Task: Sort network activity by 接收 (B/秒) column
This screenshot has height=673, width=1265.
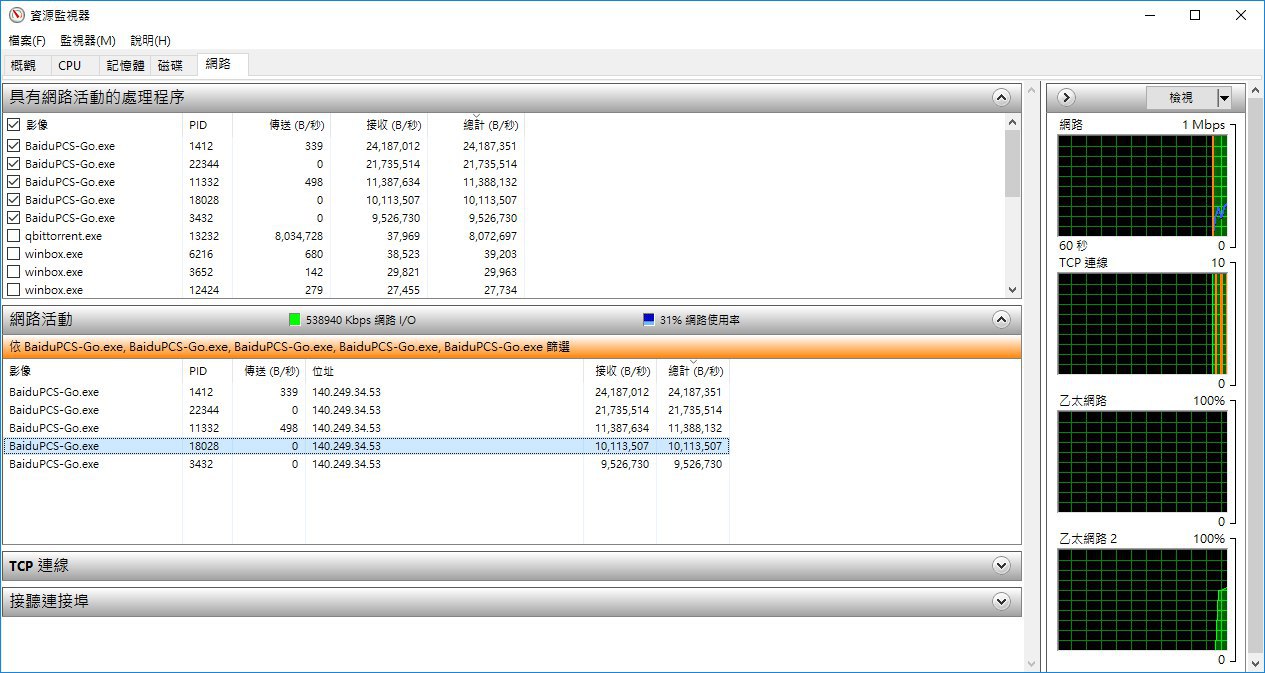Action: pos(620,371)
